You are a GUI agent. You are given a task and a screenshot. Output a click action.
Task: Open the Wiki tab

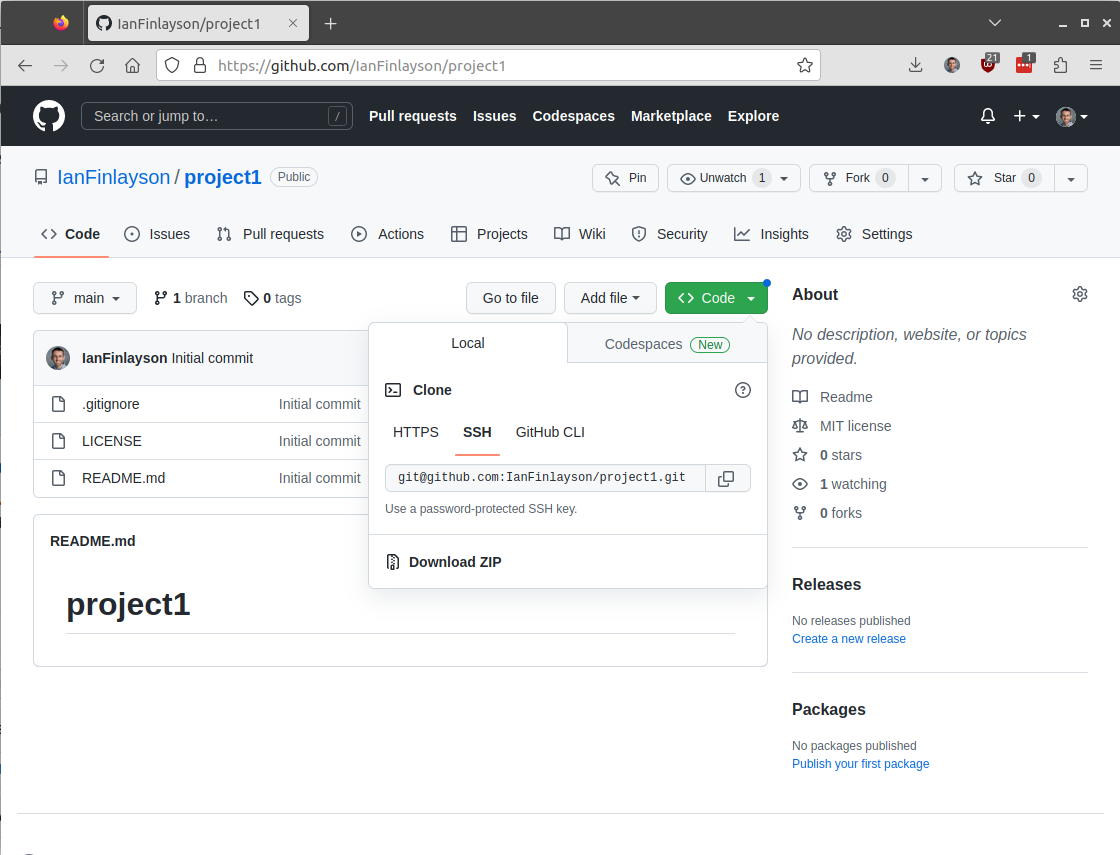tap(579, 234)
